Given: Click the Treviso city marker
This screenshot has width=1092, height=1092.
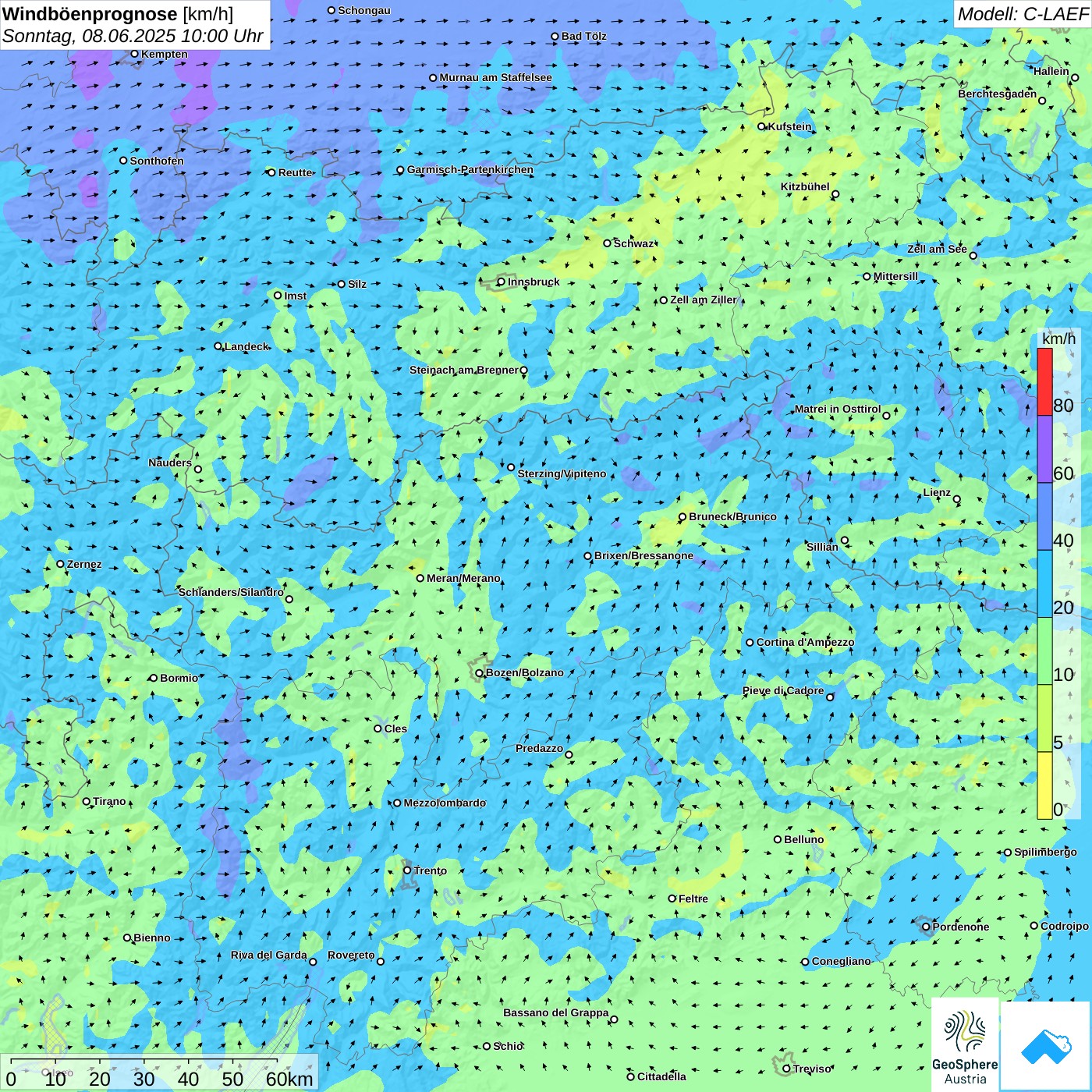Looking at the screenshot, I should 787,1069.
